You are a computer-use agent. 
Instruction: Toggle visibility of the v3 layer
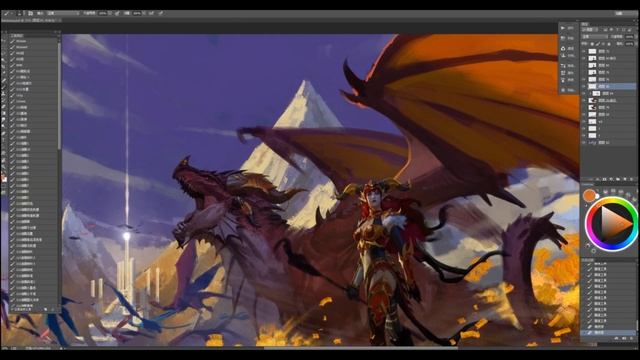(584, 121)
